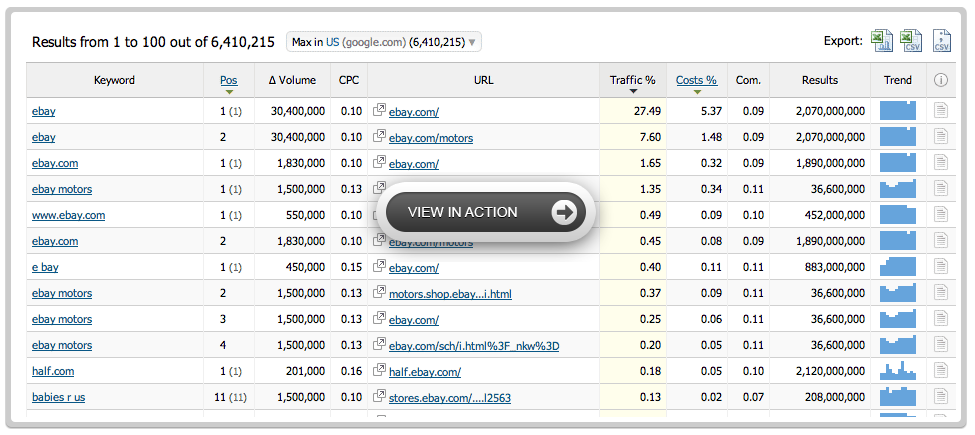Open report page icon in half.com row
Image resolution: width=975 pixels, height=435 pixels.
[x=941, y=372]
